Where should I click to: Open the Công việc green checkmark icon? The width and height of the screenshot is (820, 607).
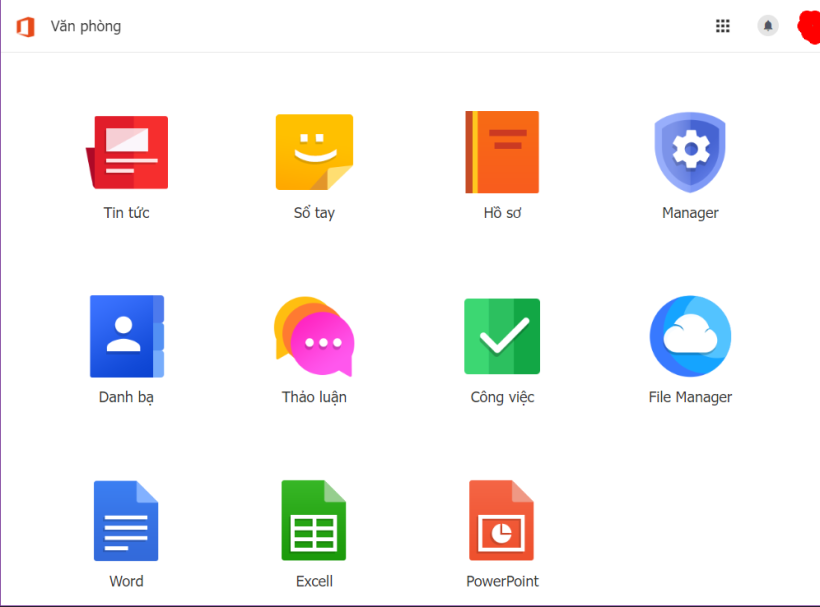[x=502, y=336]
